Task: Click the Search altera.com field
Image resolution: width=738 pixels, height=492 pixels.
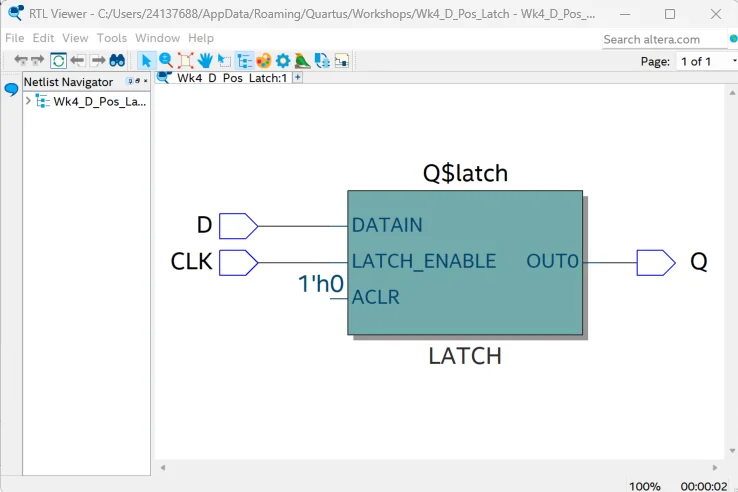Action: 664,40
